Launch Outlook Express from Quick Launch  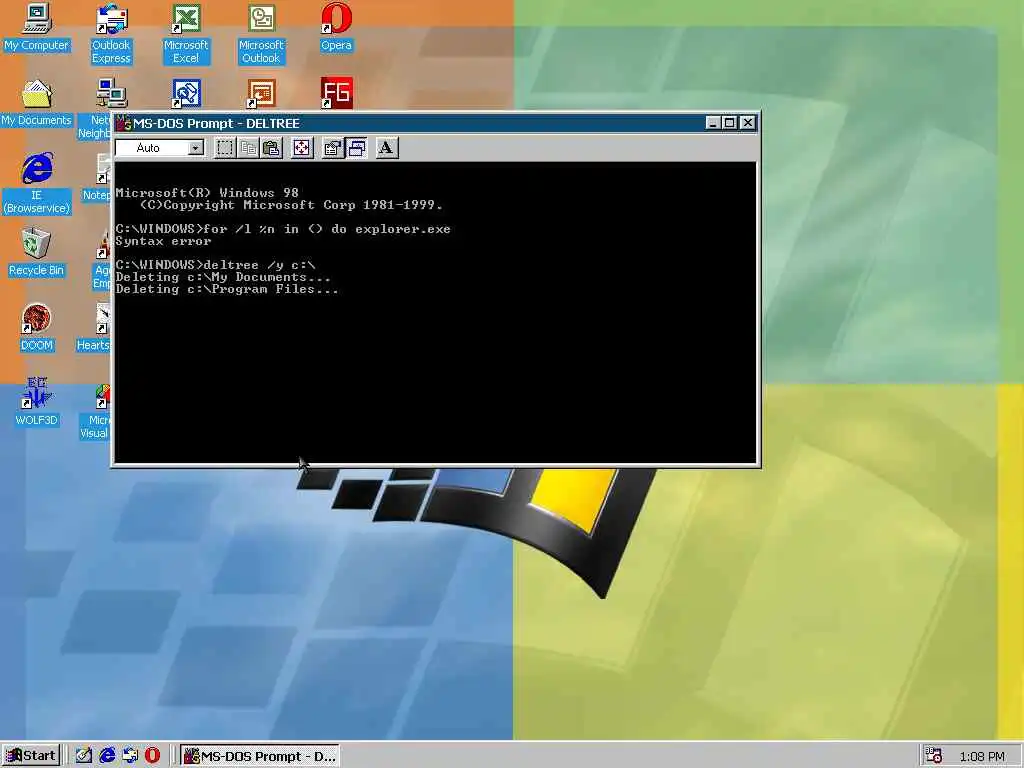(130, 756)
